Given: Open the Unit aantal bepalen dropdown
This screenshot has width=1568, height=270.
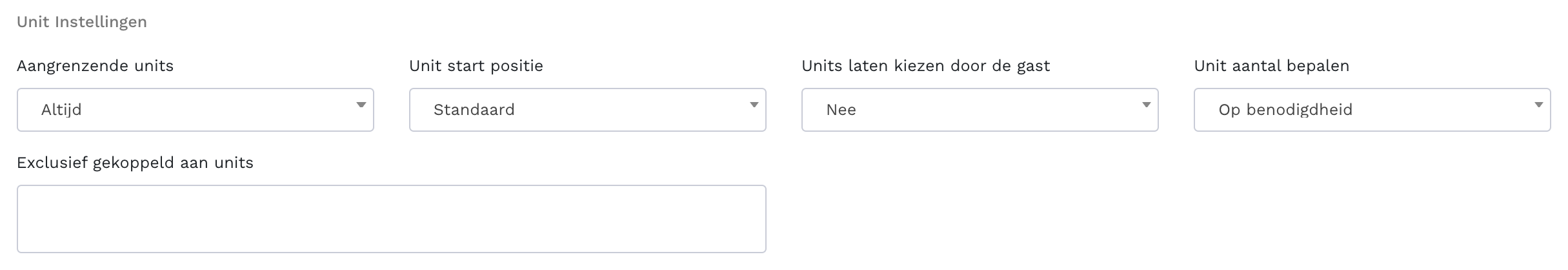Looking at the screenshot, I should tap(1372, 110).
